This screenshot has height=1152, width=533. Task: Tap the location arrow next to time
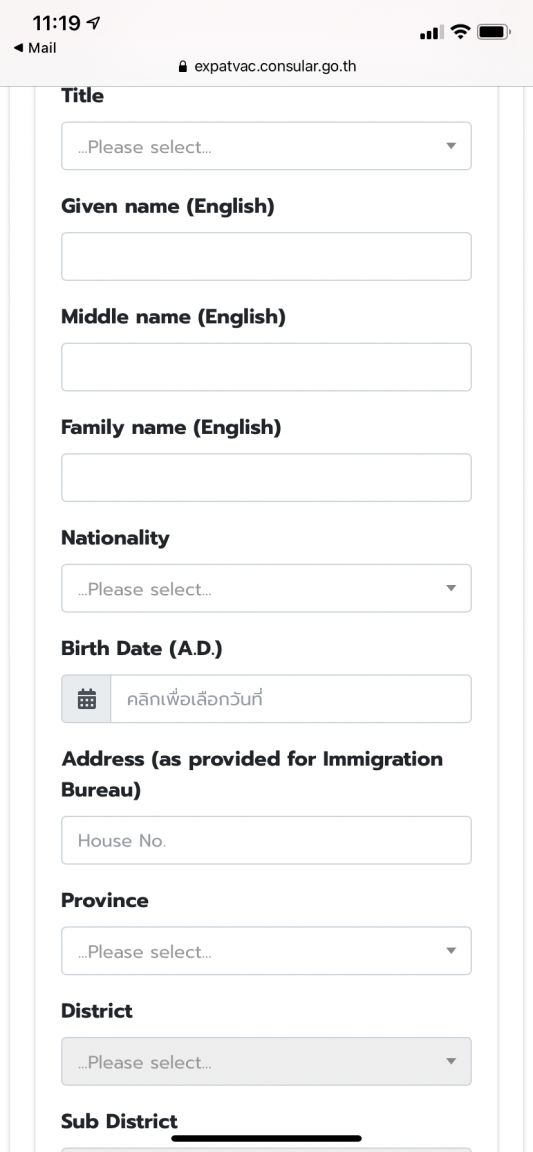pos(93,24)
